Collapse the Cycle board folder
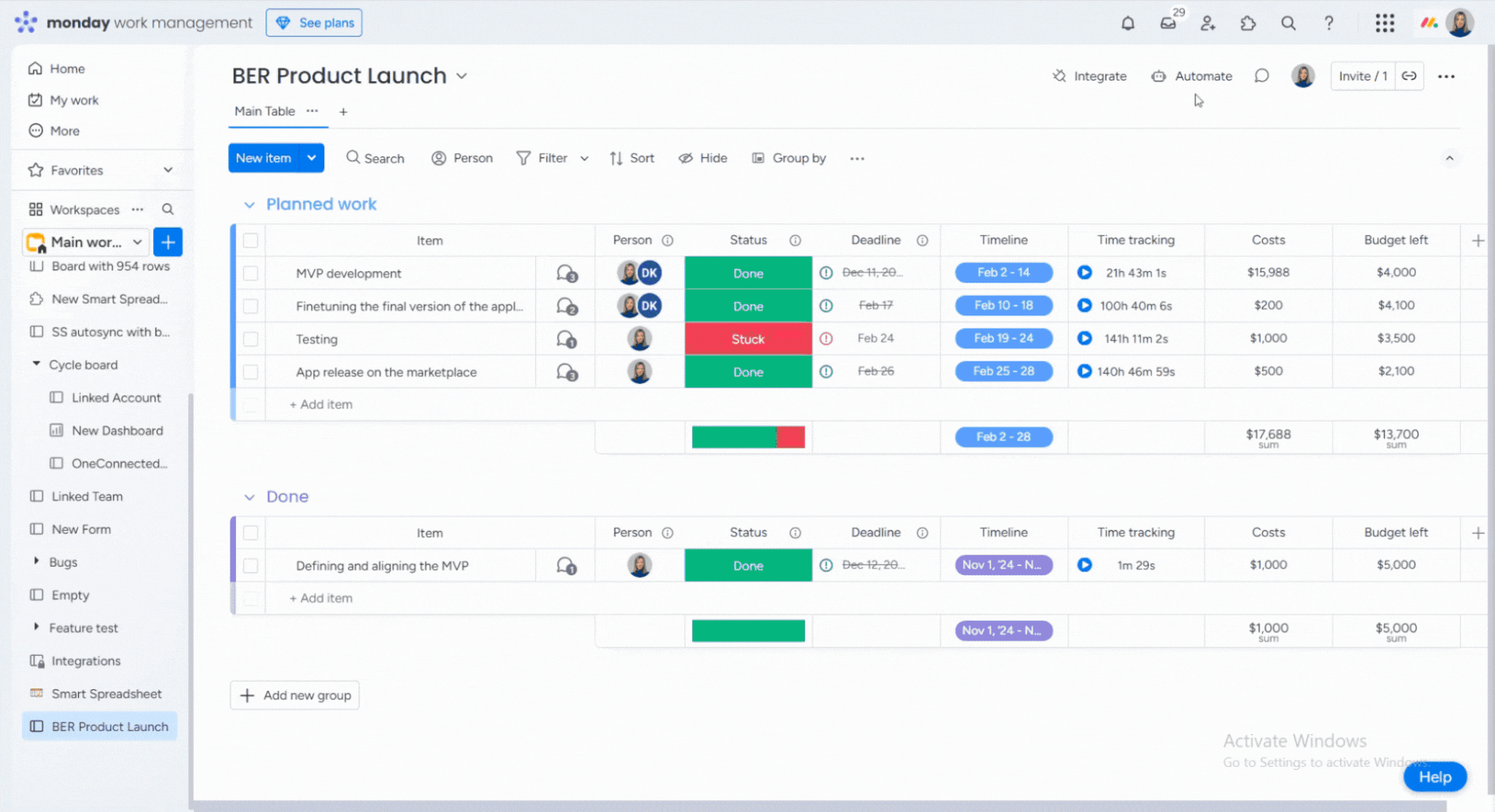This screenshot has height=812, width=1495. pos(36,364)
